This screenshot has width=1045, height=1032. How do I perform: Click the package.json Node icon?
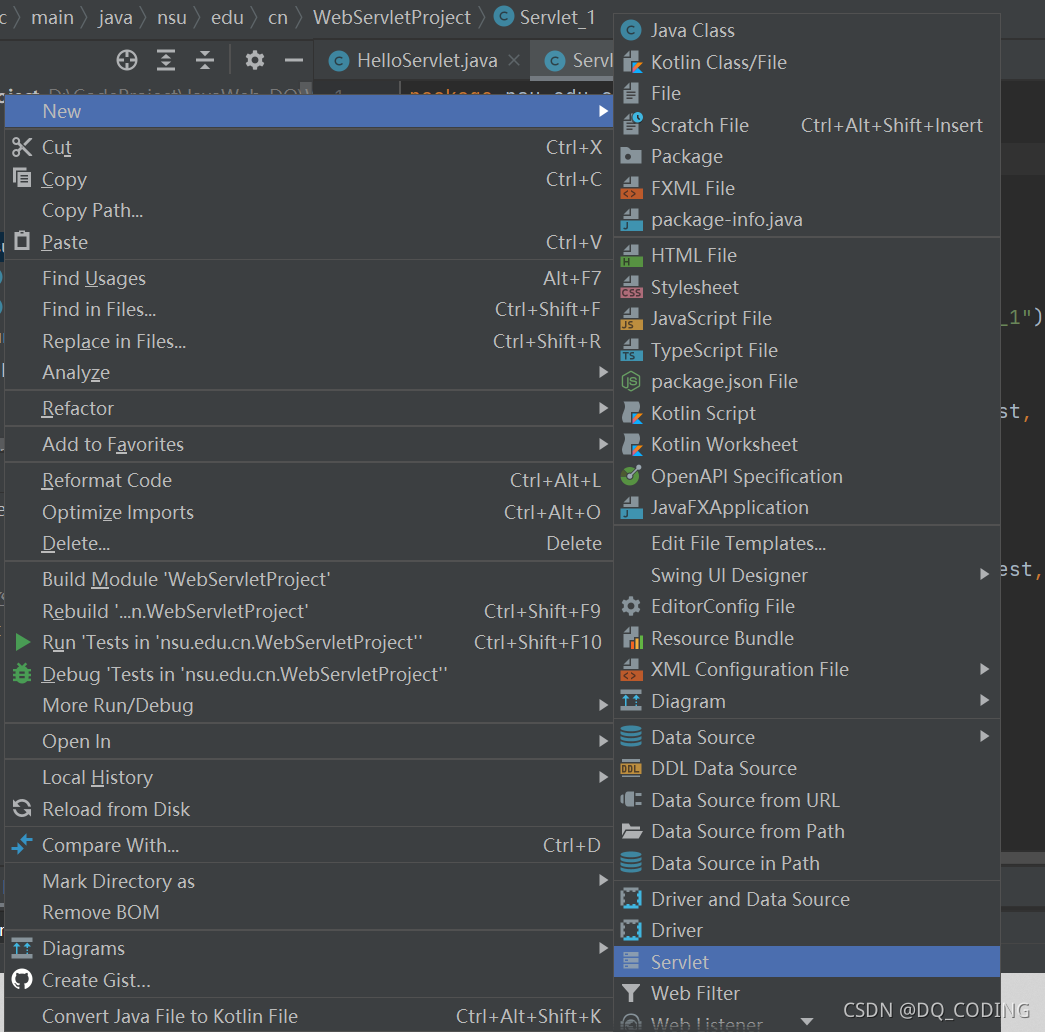tap(630, 381)
